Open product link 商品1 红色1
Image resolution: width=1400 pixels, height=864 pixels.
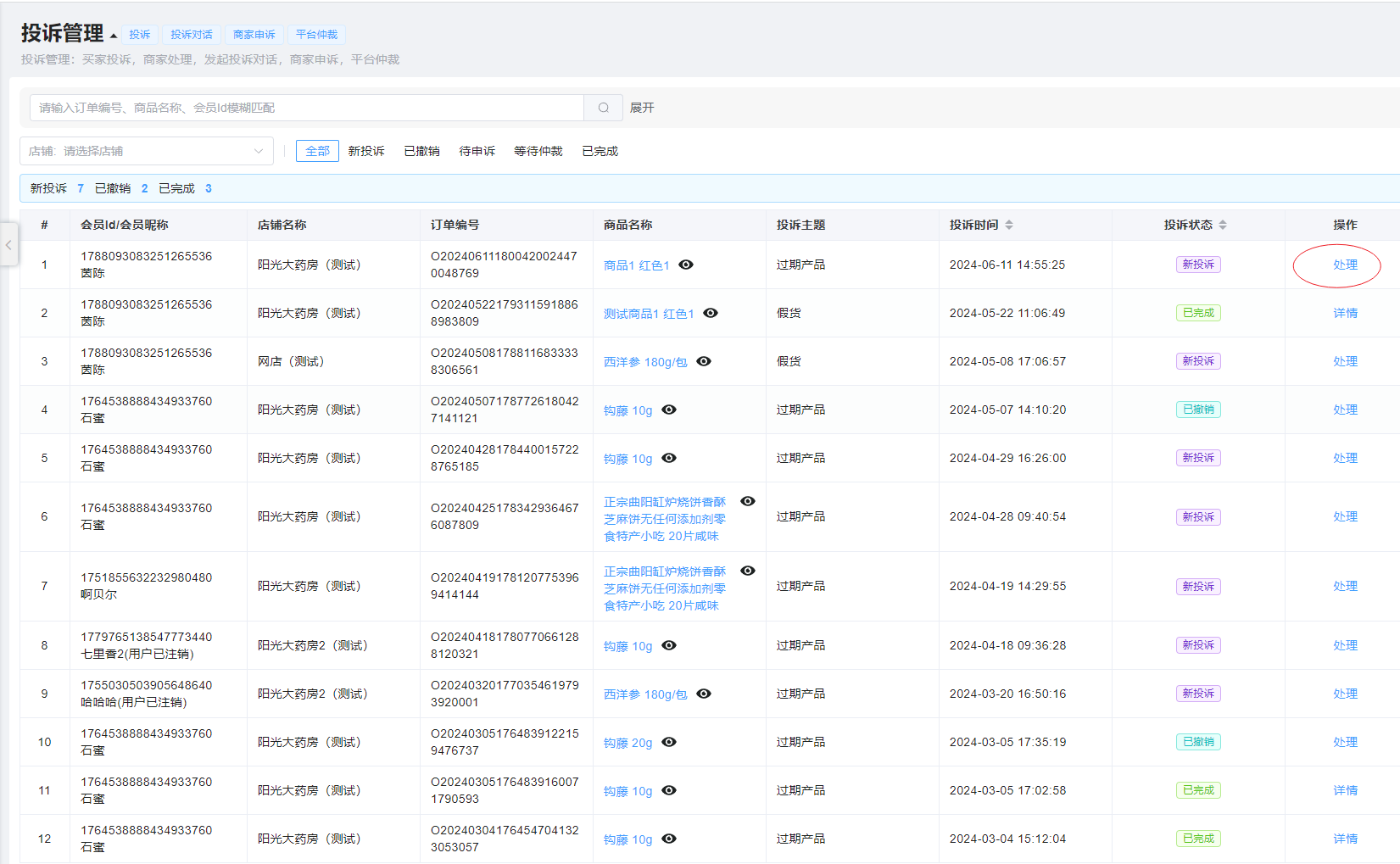[637, 265]
